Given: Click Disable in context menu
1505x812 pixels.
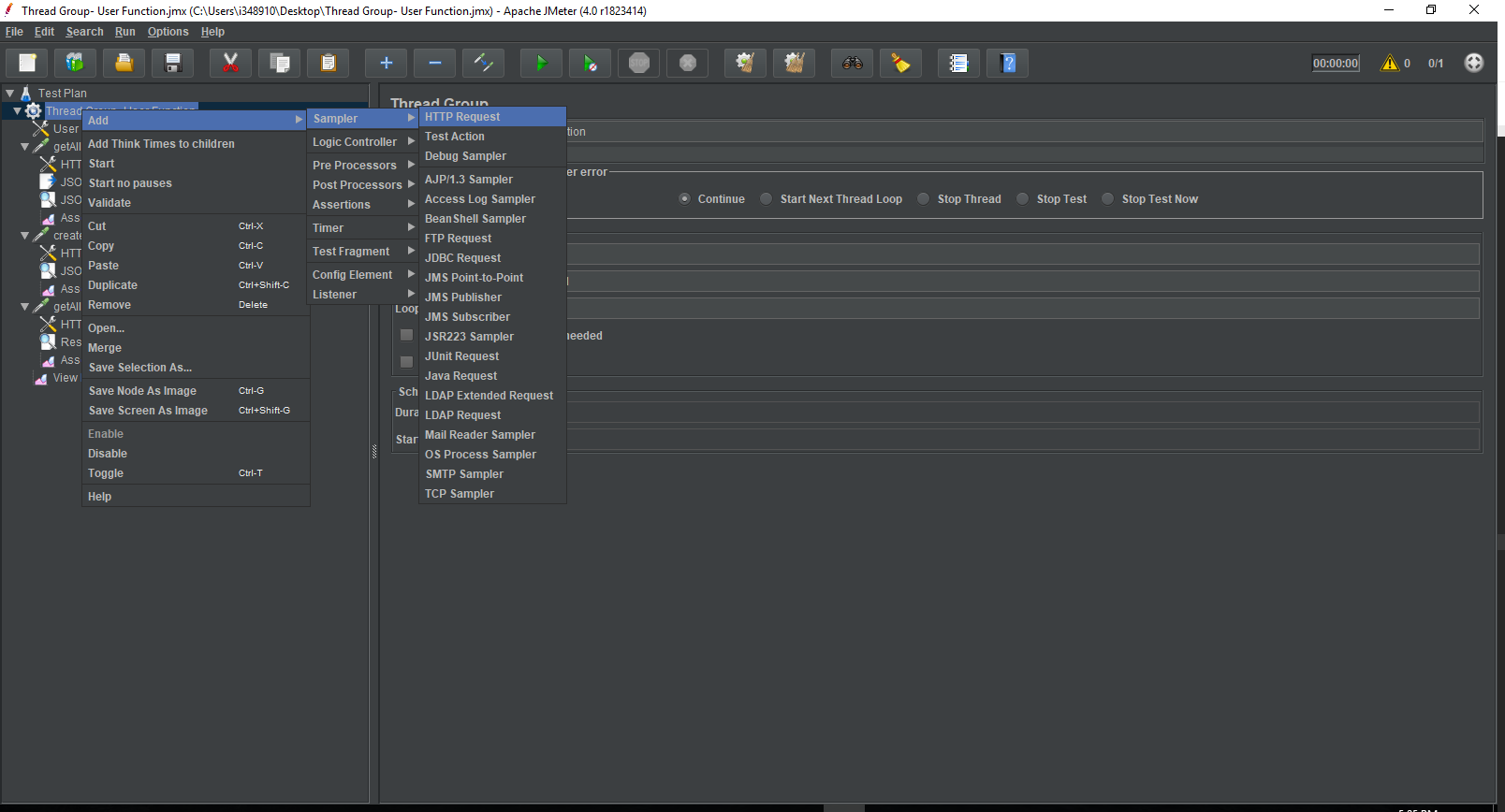Looking at the screenshot, I should click(196, 454).
